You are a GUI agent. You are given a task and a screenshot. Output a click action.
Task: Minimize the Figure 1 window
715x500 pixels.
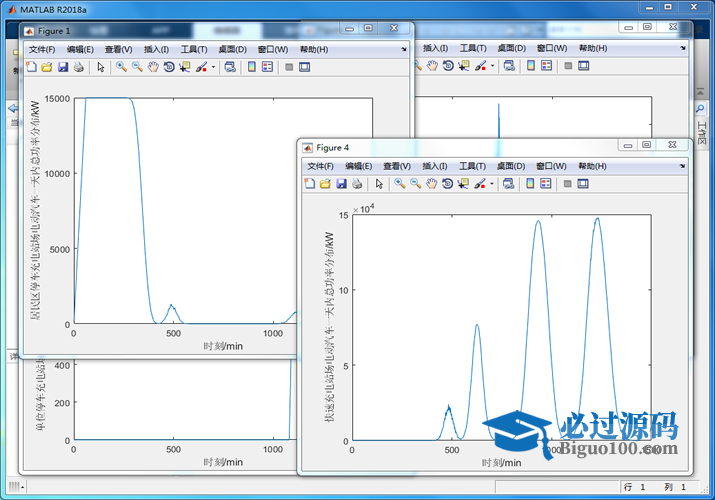click(x=350, y=29)
